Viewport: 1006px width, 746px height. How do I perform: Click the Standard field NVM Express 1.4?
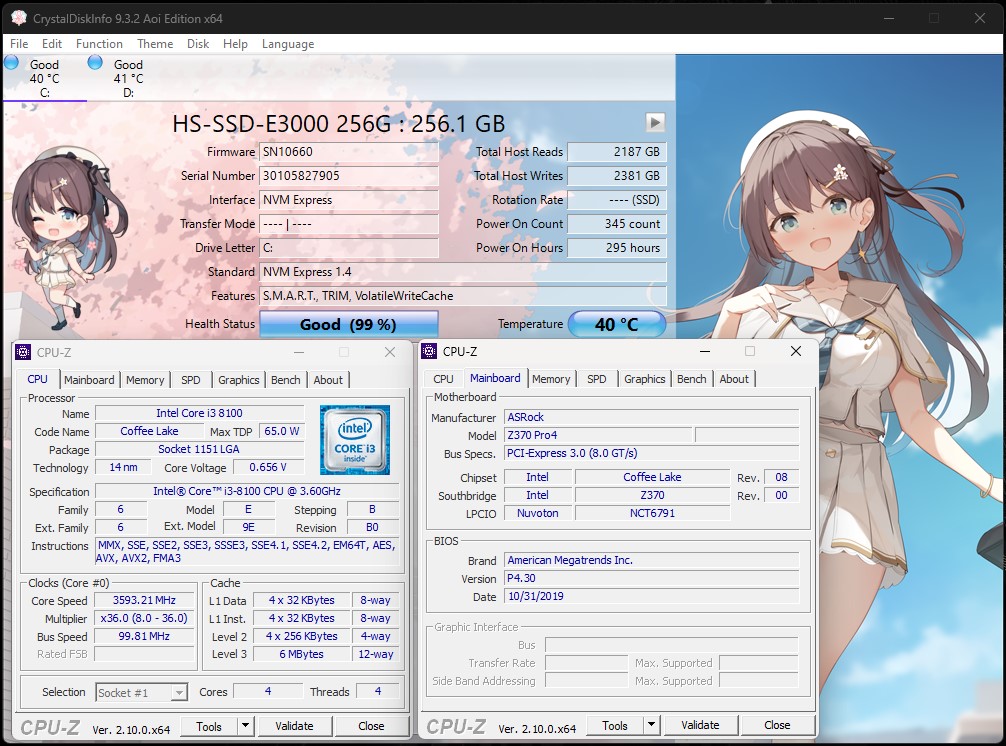coord(463,272)
